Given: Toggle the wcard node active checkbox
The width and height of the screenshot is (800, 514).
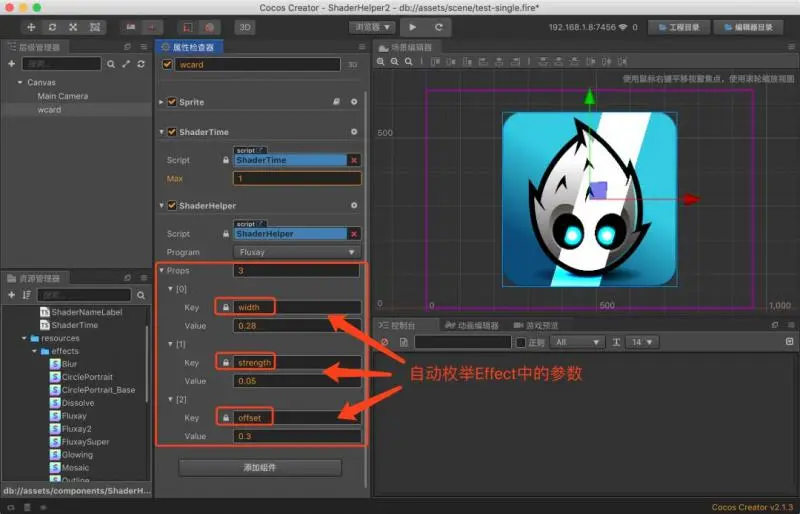Looking at the screenshot, I should coord(167,64).
